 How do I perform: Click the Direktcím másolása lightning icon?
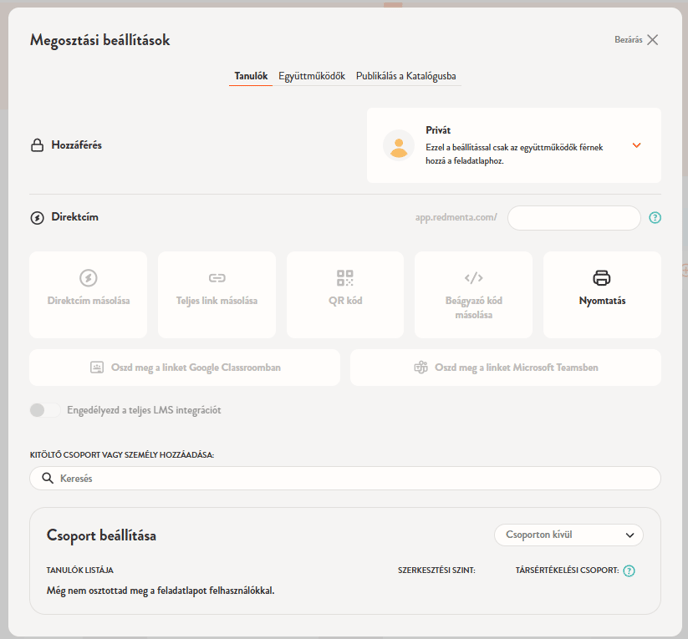coord(88,278)
